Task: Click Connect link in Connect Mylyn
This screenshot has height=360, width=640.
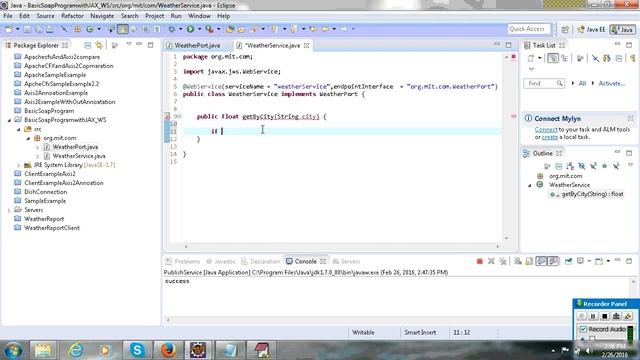Action: 546,129
